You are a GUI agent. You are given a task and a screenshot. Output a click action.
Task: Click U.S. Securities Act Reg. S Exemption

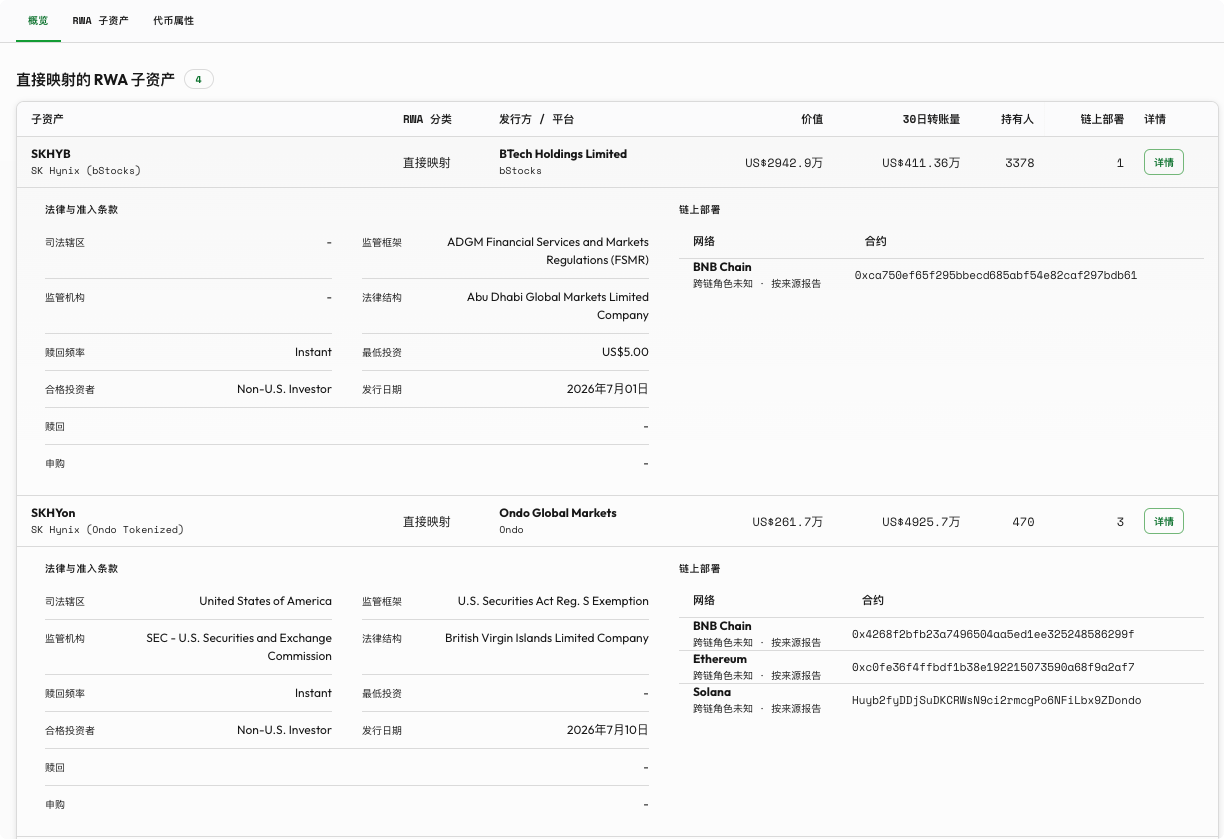553,601
